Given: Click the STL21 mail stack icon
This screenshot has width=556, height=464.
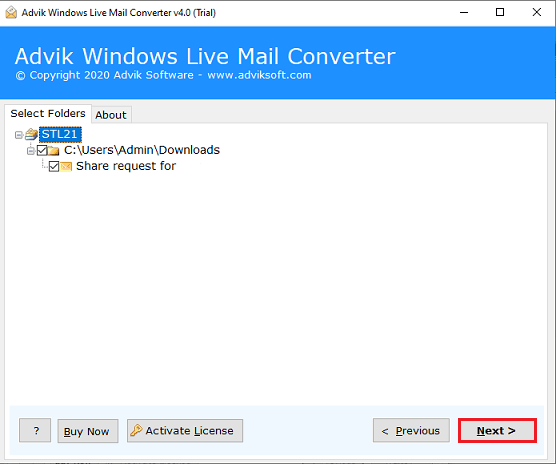Looking at the screenshot, I should [31, 134].
